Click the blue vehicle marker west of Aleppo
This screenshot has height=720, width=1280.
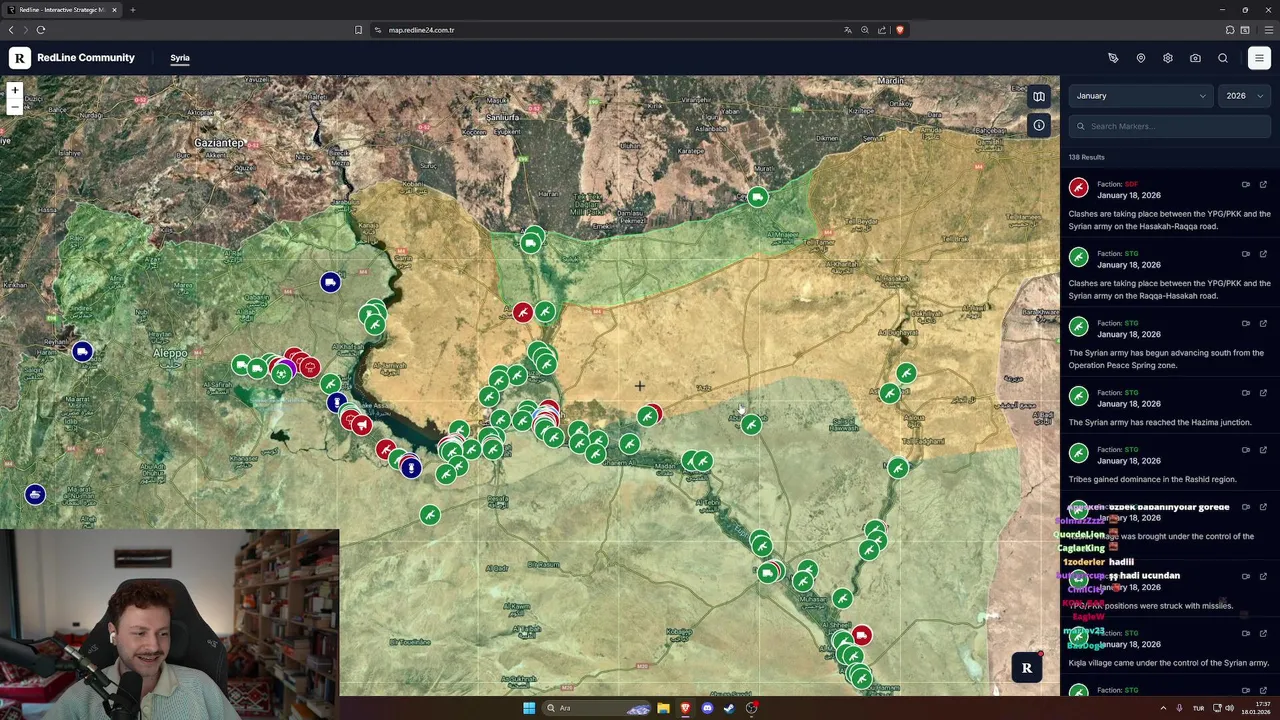click(82, 351)
